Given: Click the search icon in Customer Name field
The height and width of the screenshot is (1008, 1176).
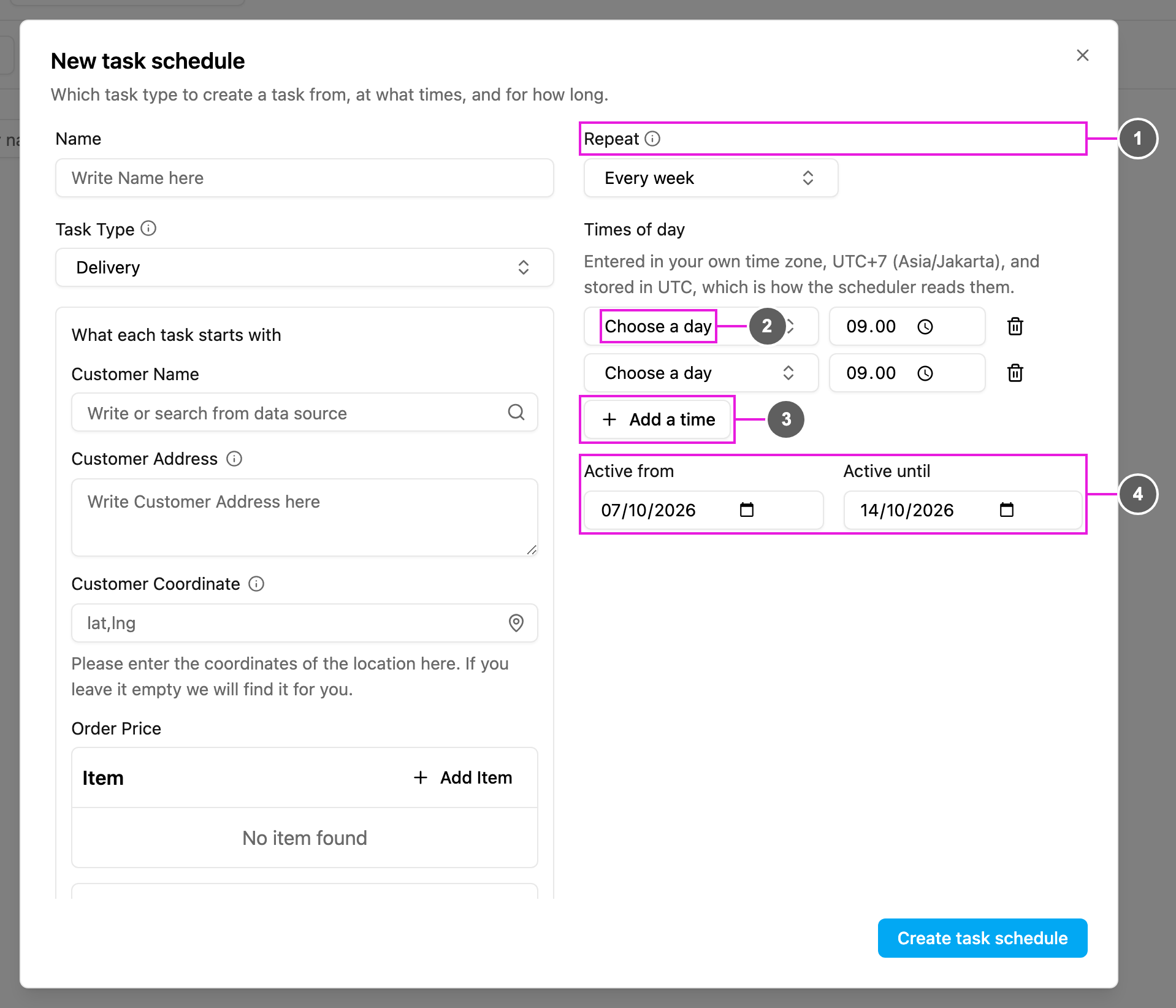Looking at the screenshot, I should point(516,412).
